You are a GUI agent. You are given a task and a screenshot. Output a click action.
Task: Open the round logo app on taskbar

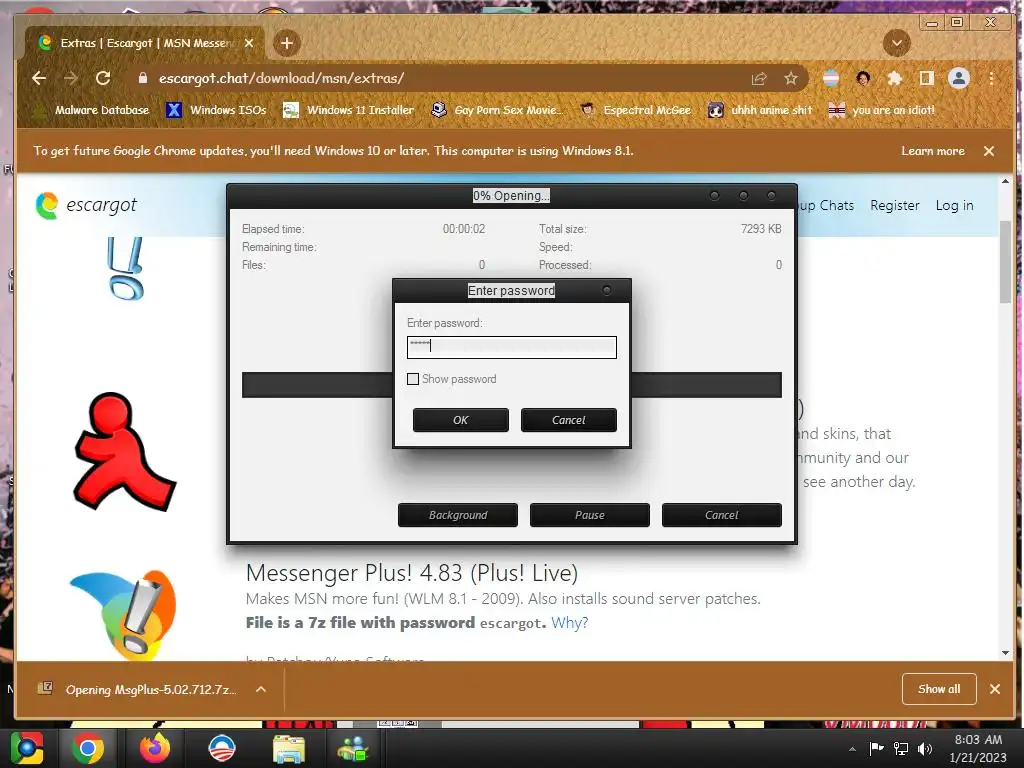(x=221, y=748)
